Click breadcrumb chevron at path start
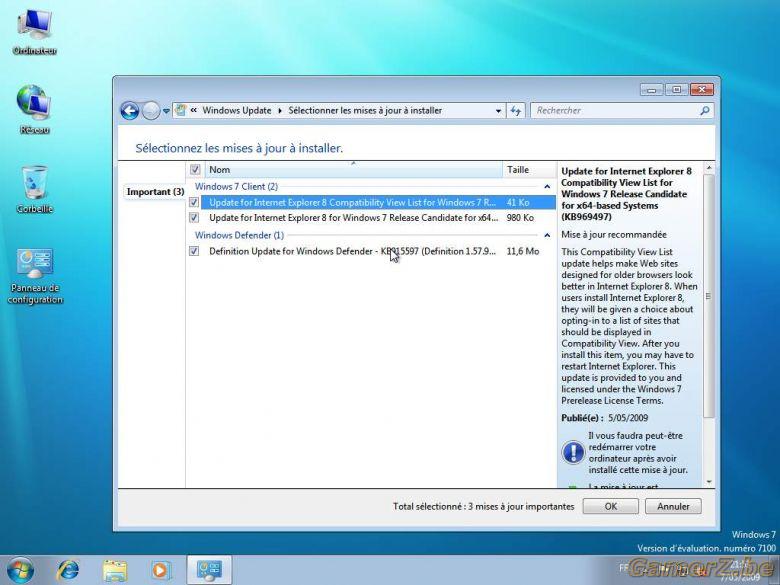The height and width of the screenshot is (585, 780). pyautogui.click(x=194, y=110)
